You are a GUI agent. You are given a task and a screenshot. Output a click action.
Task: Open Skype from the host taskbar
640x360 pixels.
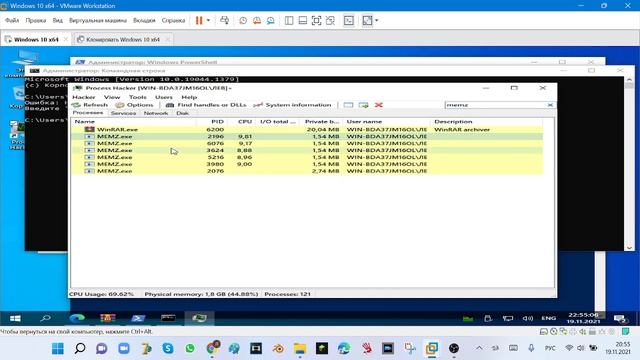coord(168,348)
